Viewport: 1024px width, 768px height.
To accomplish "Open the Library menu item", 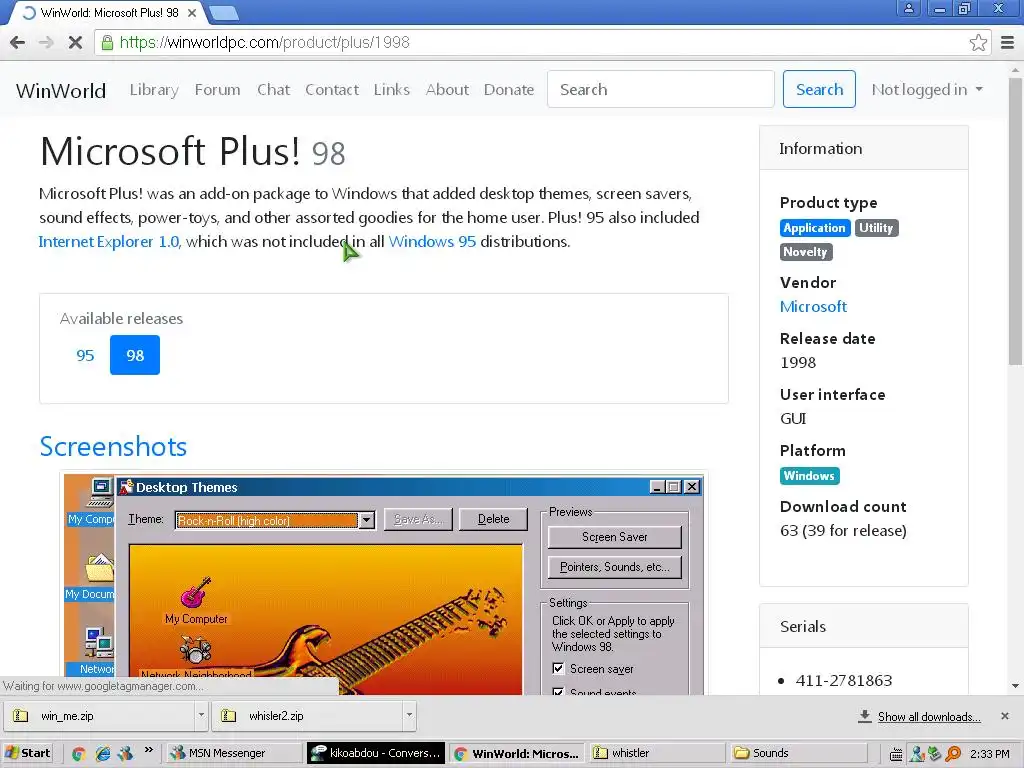I will click(154, 89).
